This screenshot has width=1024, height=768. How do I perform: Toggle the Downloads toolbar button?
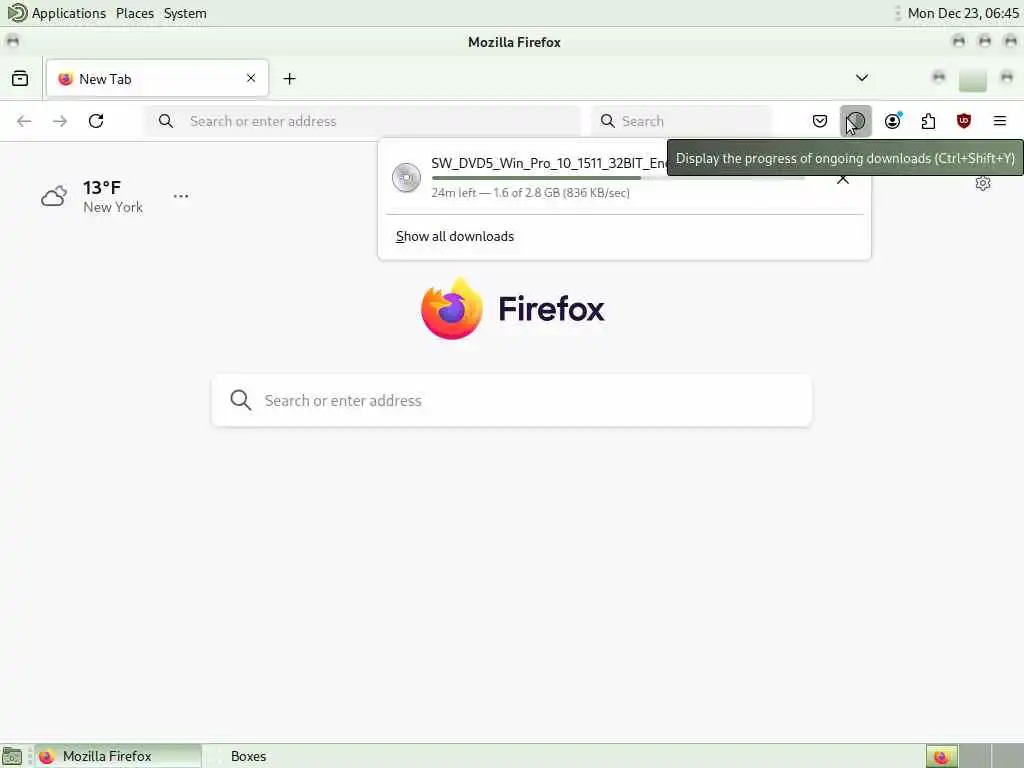856,121
